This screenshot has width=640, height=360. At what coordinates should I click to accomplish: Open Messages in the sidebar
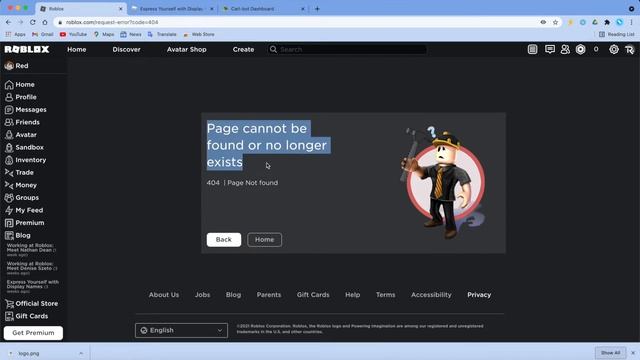tap(25, 110)
